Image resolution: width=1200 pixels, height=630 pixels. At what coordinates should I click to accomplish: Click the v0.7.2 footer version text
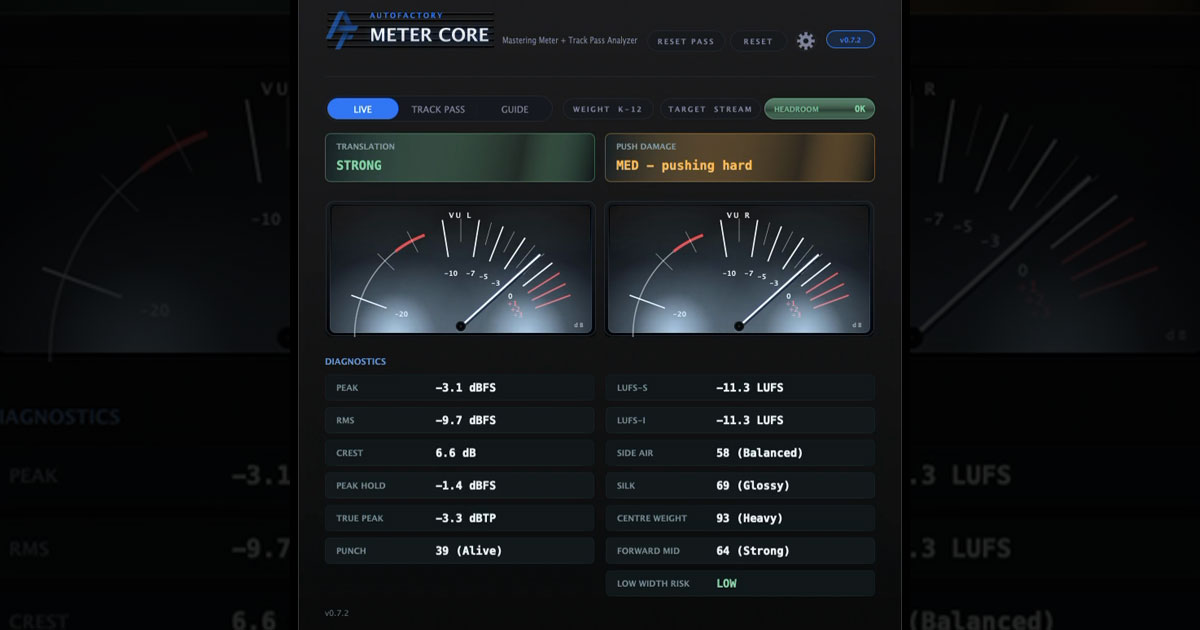click(x=337, y=613)
